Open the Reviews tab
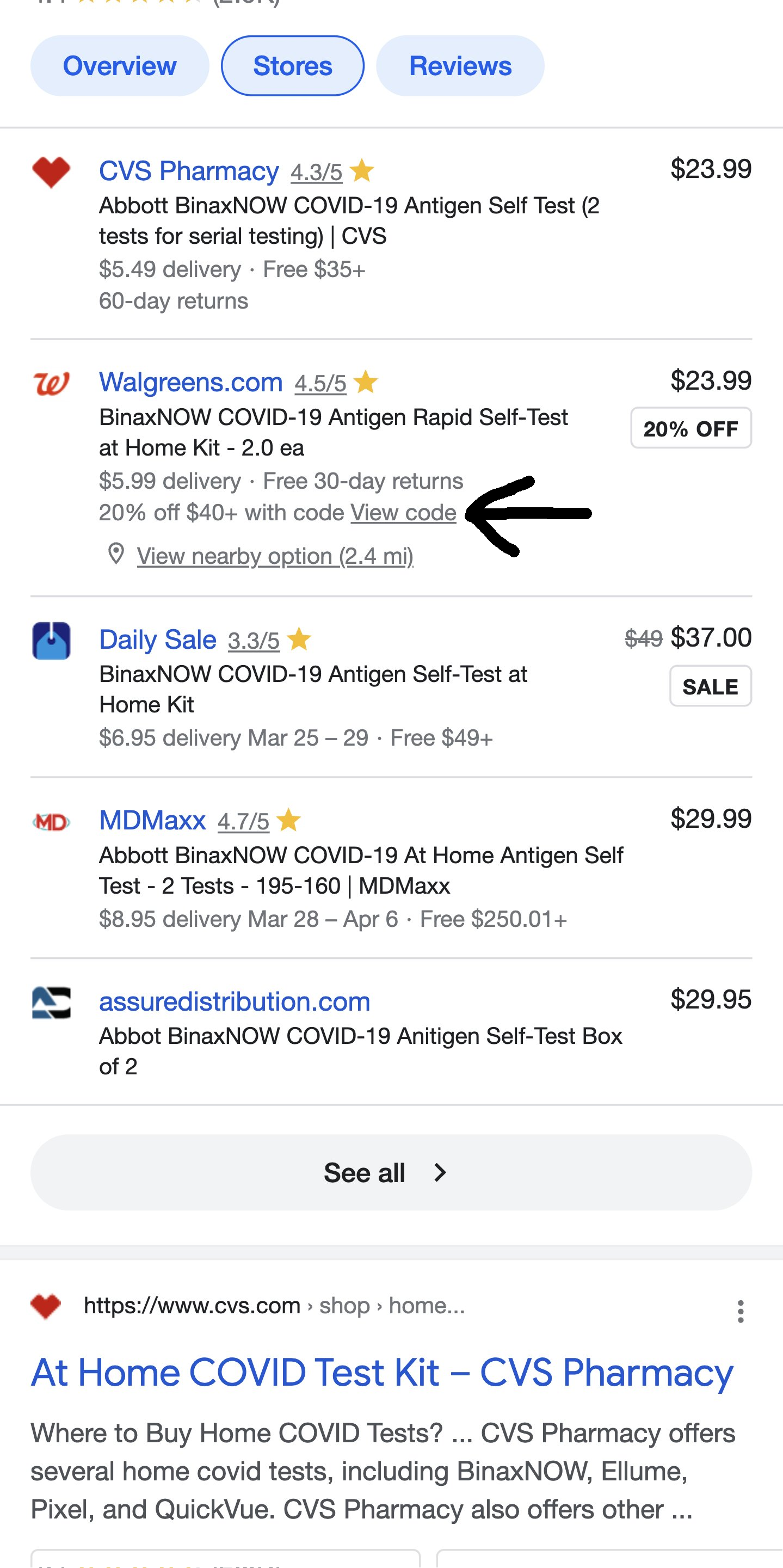 point(459,65)
